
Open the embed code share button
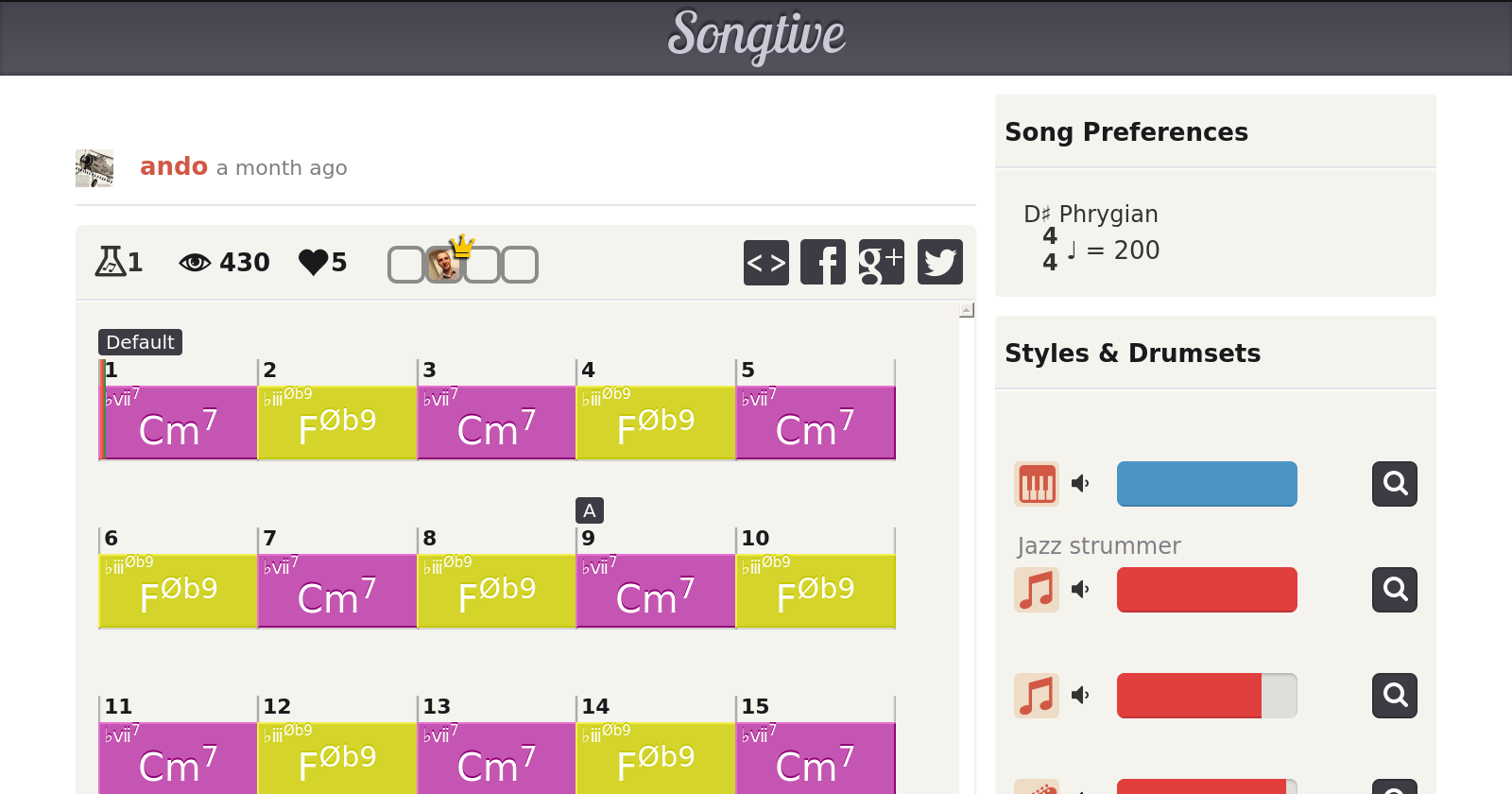click(765, 262)
